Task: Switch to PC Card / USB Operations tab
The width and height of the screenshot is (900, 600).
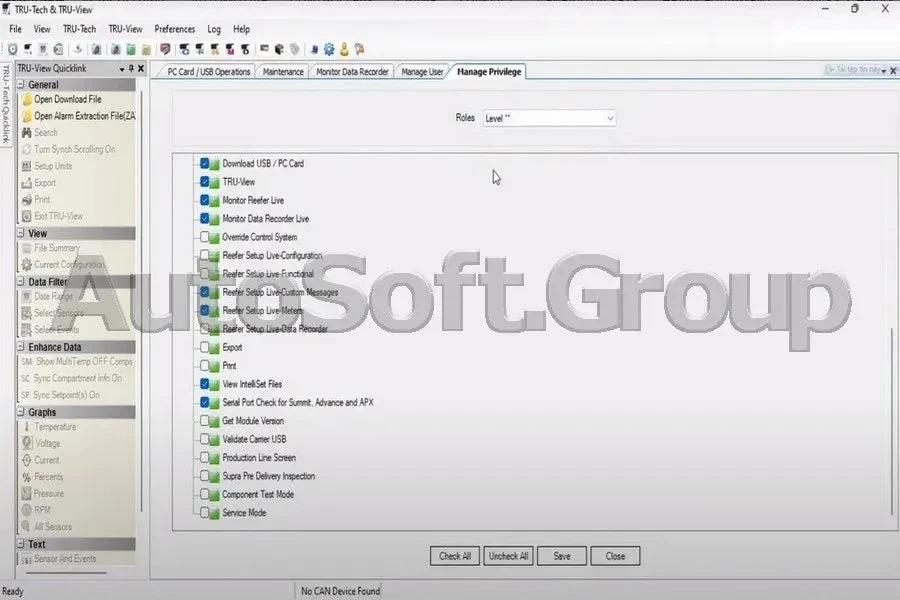Action: point(208,72)
